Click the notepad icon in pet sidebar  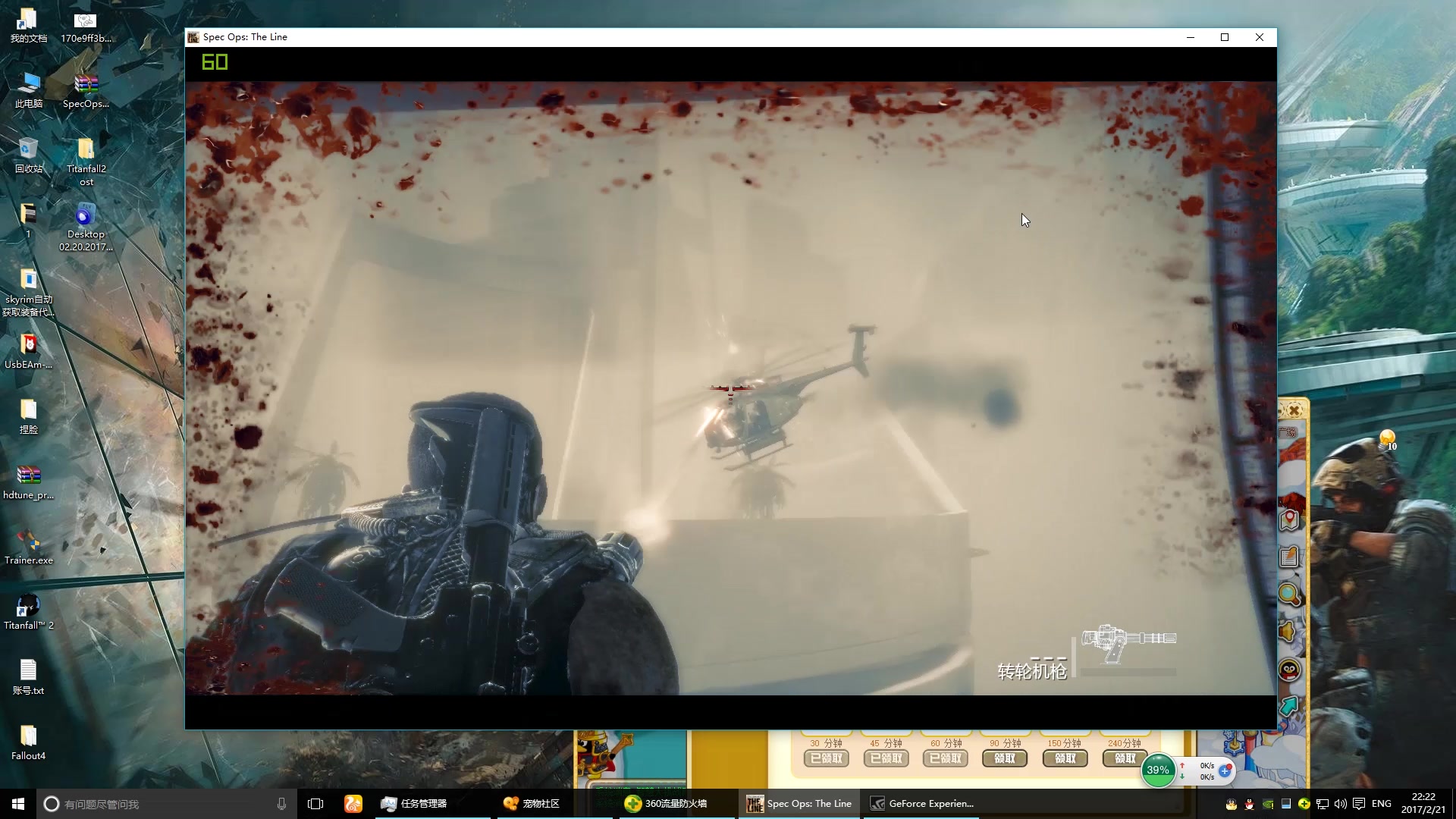pos(1289,557)
